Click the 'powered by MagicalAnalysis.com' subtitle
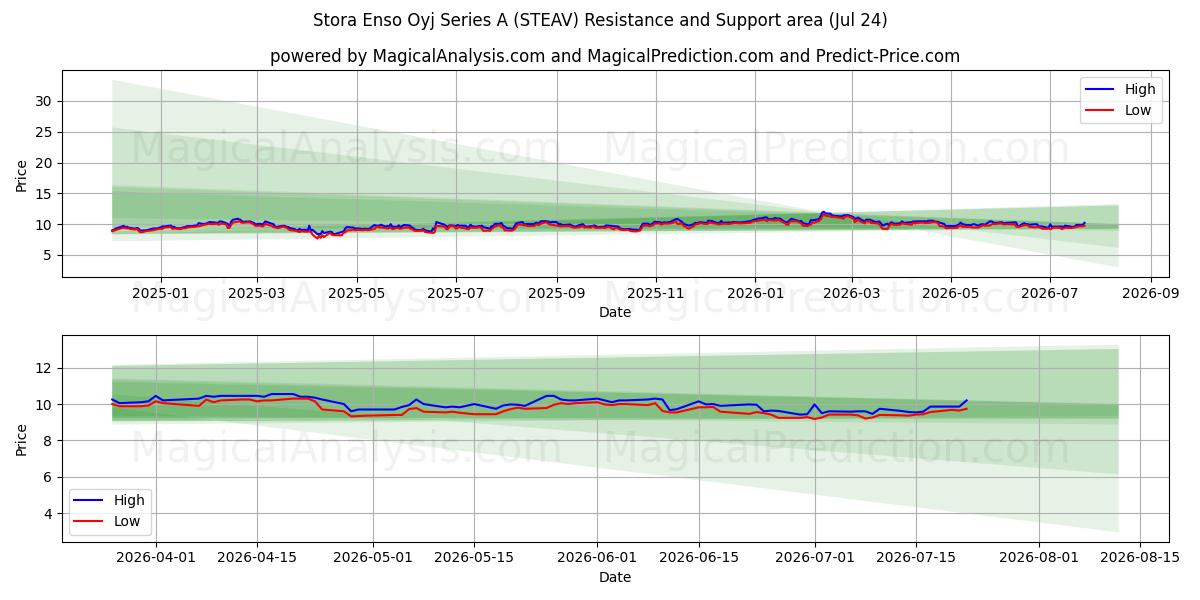1200x600 pixels. 614,56
